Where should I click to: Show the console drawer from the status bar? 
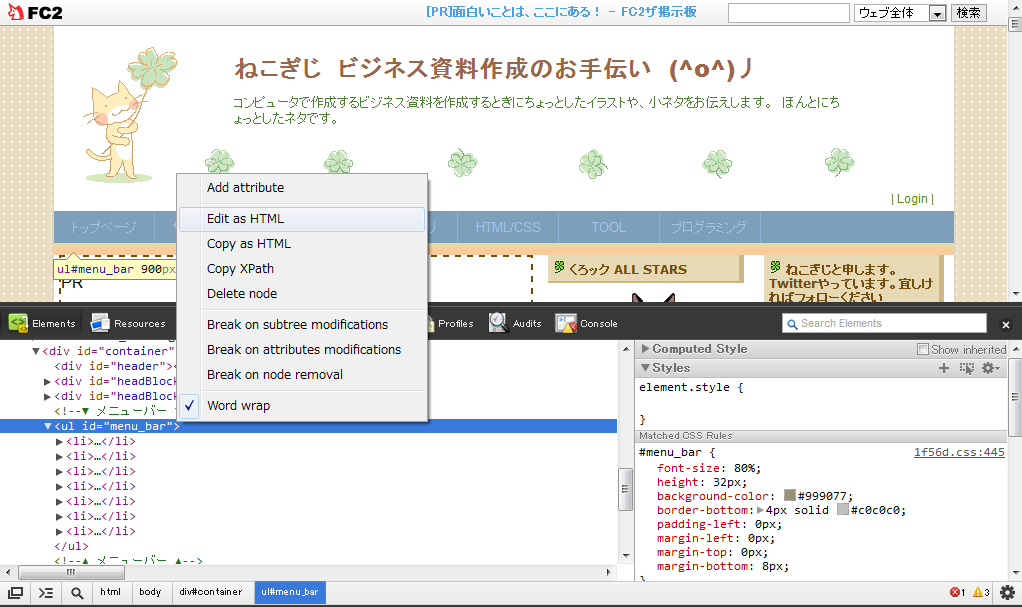pos(46,593)
